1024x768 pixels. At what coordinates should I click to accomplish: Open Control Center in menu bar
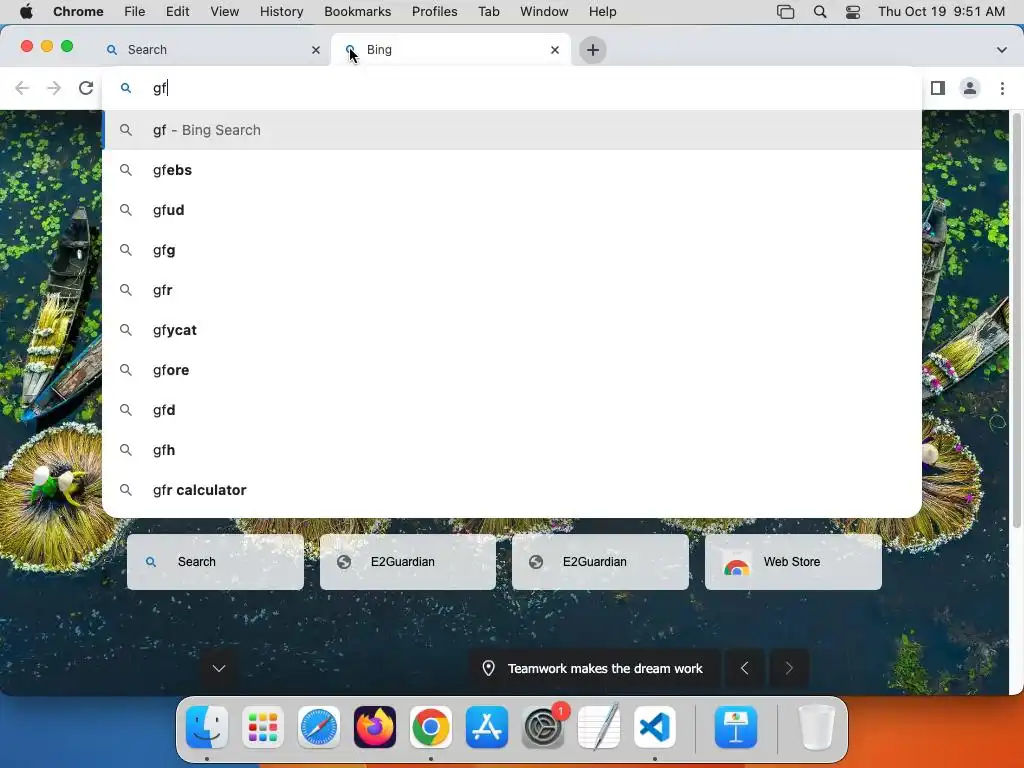(853, 12)
